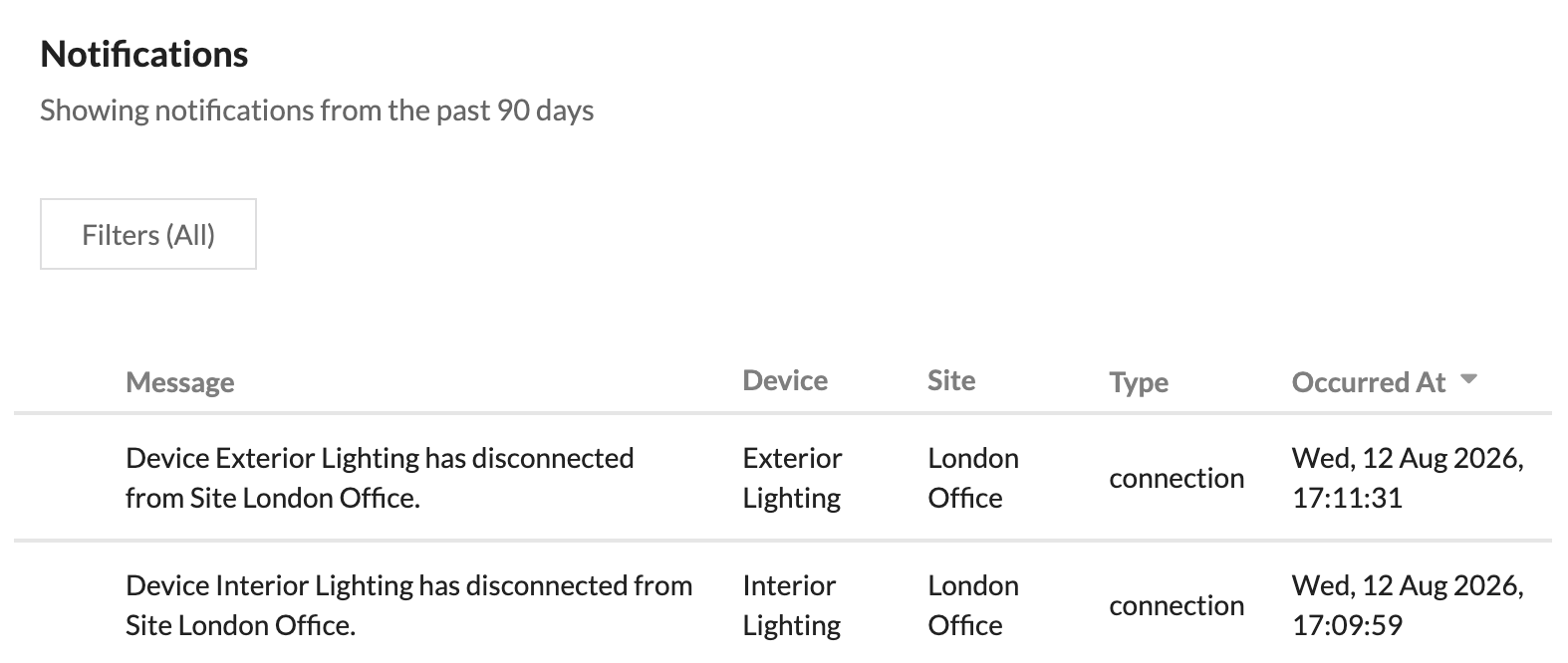This screenshot has width=1568, height=663.
Task: Click the Type column header
Action: (1139, 382)
